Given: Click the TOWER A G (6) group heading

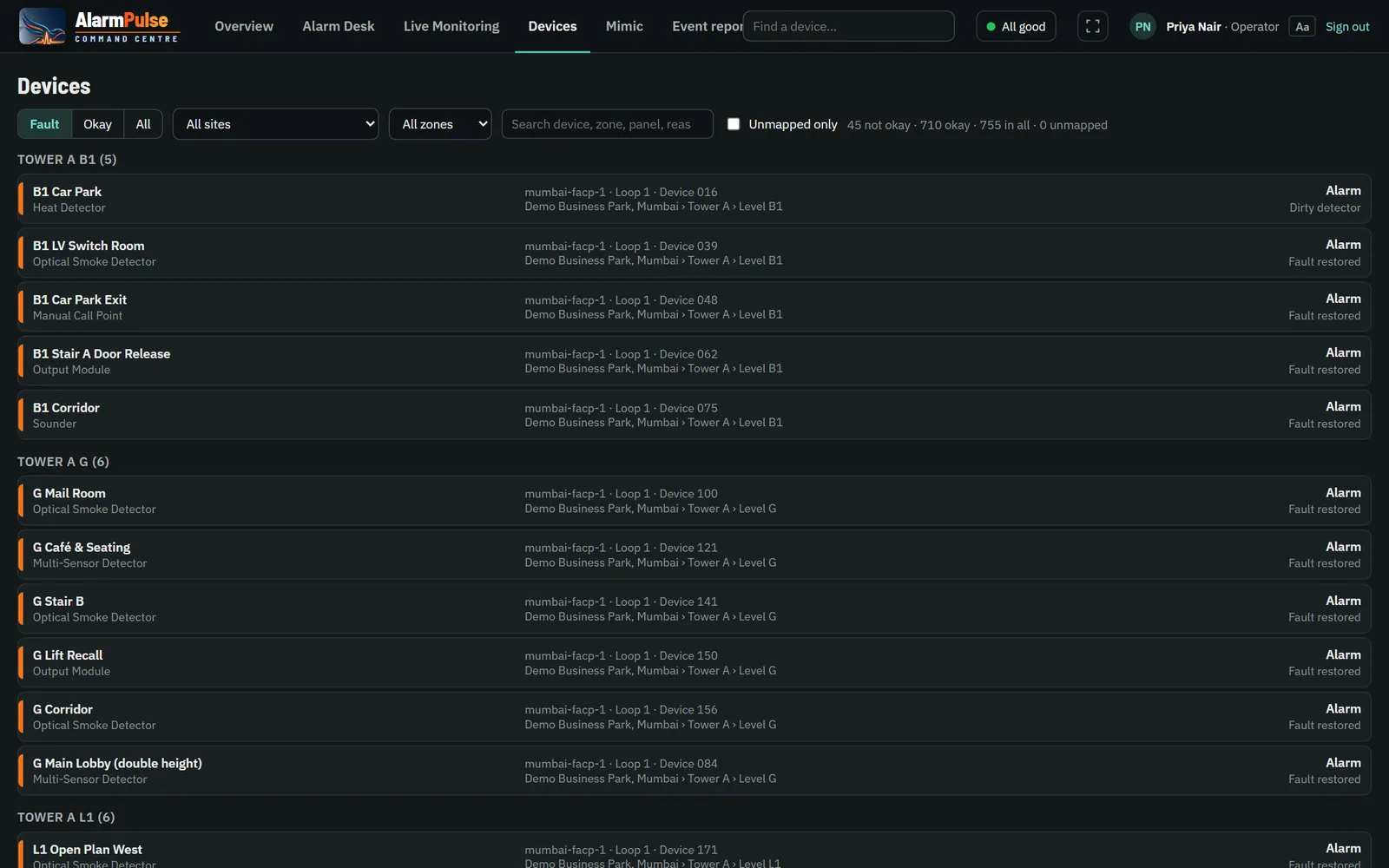Looking at the screenshot, I should tap(63, 462).
